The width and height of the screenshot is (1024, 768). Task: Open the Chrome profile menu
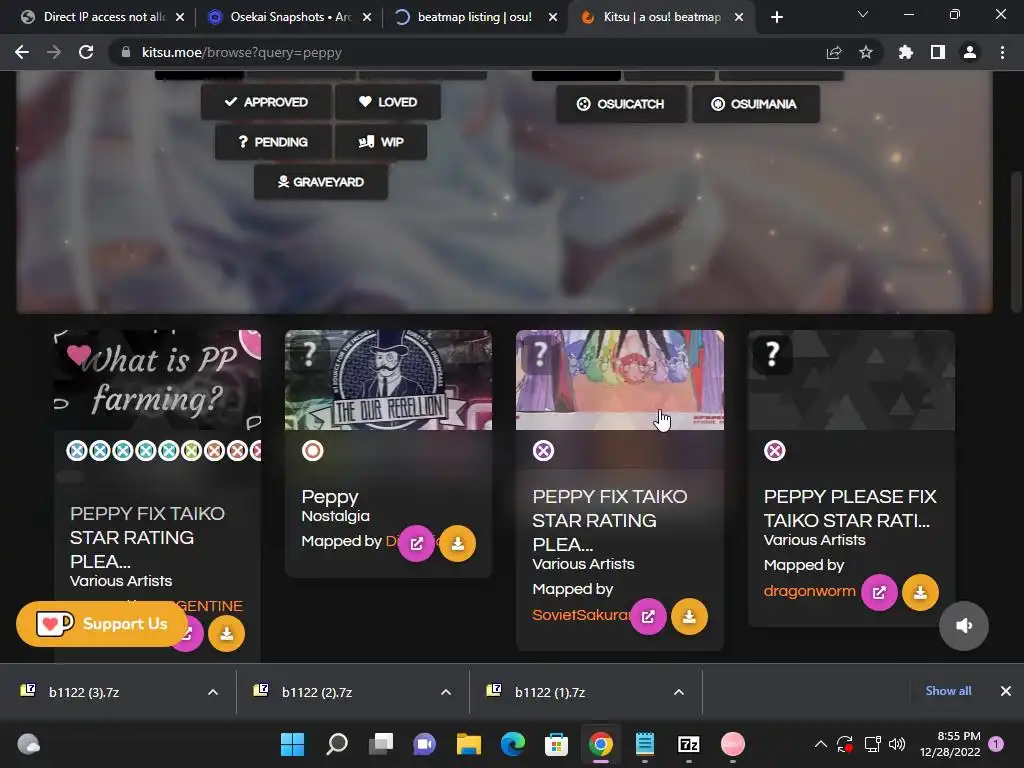[970, 52]
